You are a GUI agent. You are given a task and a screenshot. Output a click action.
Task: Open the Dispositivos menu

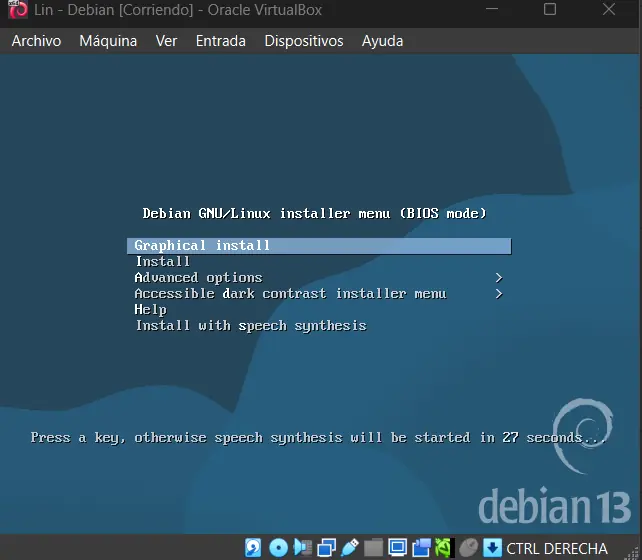pyautogui.click(x=303, y=41)
